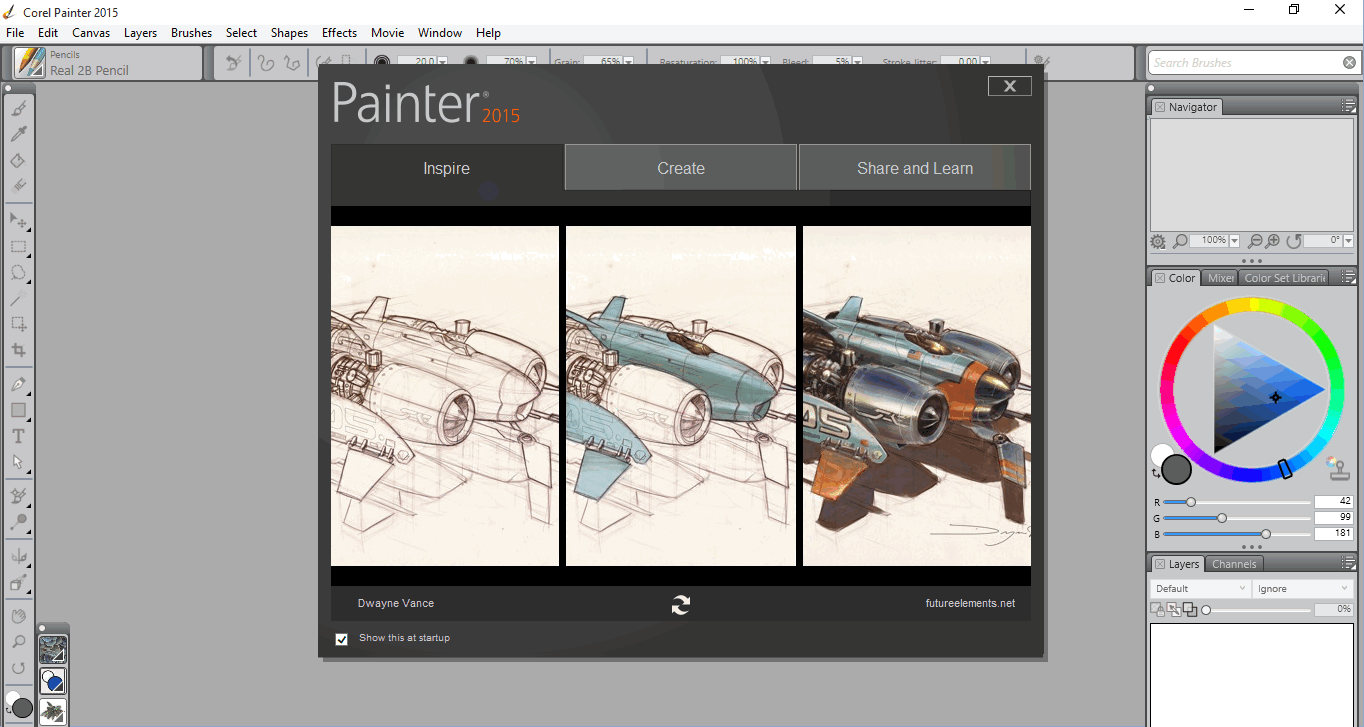
Task: Open the Color panel options menu
Action: (x=1348, y=278)
